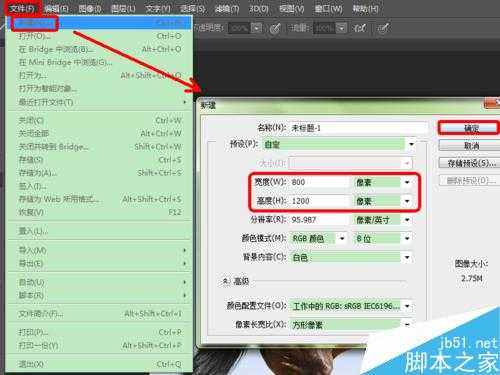Choose 退出(X) Ctrl+Q entry

coord(99,364)
